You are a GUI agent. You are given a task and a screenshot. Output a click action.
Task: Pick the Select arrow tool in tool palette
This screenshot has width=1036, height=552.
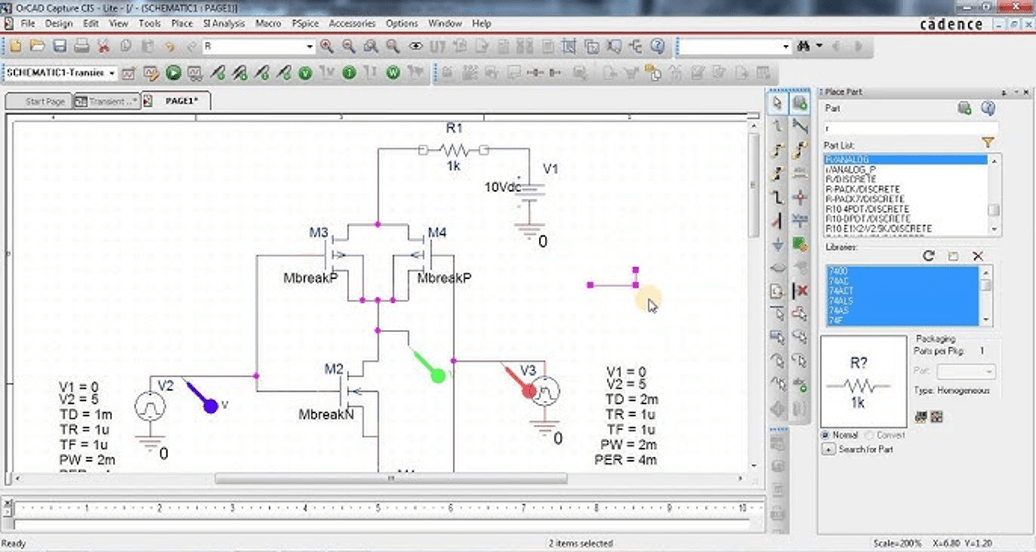[778, 103]
